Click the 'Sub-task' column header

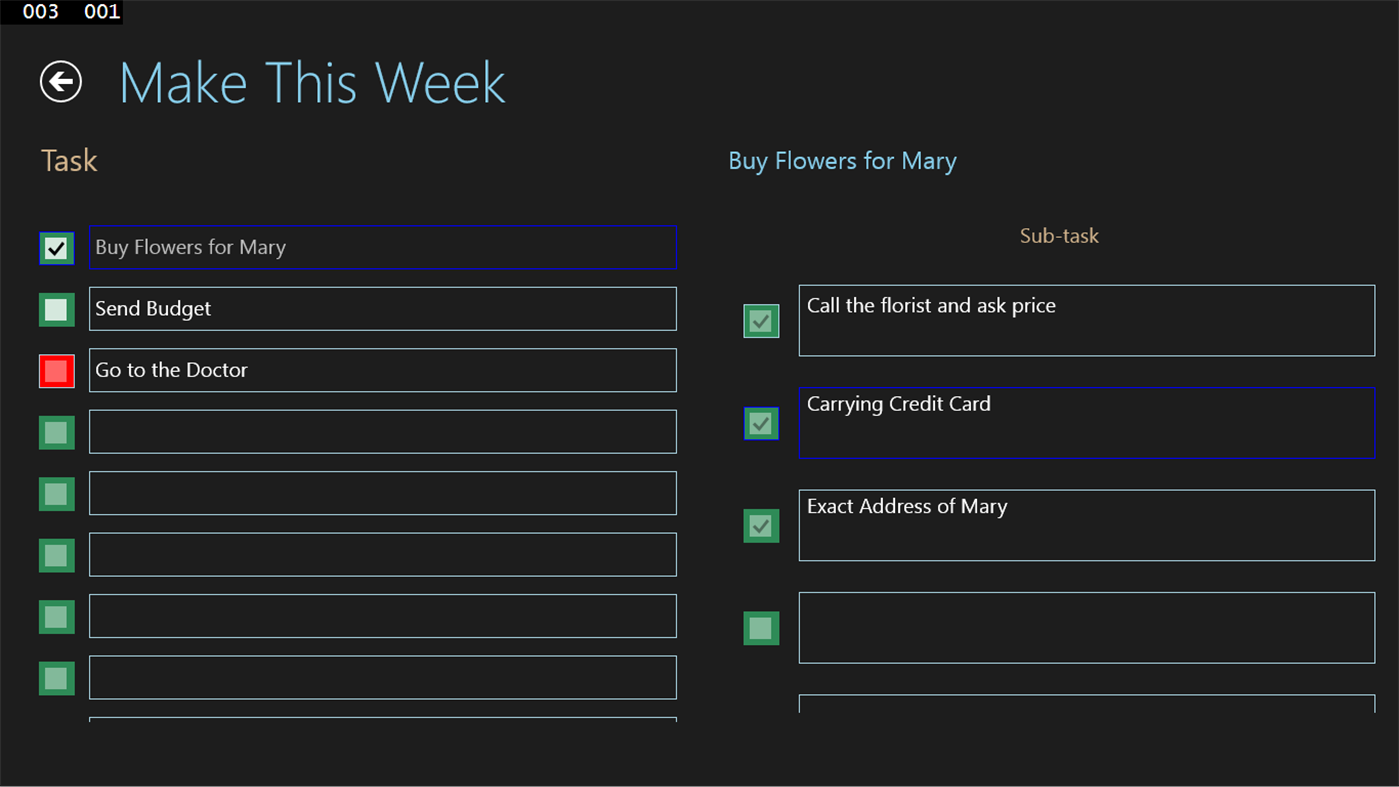click(1059, 236)
